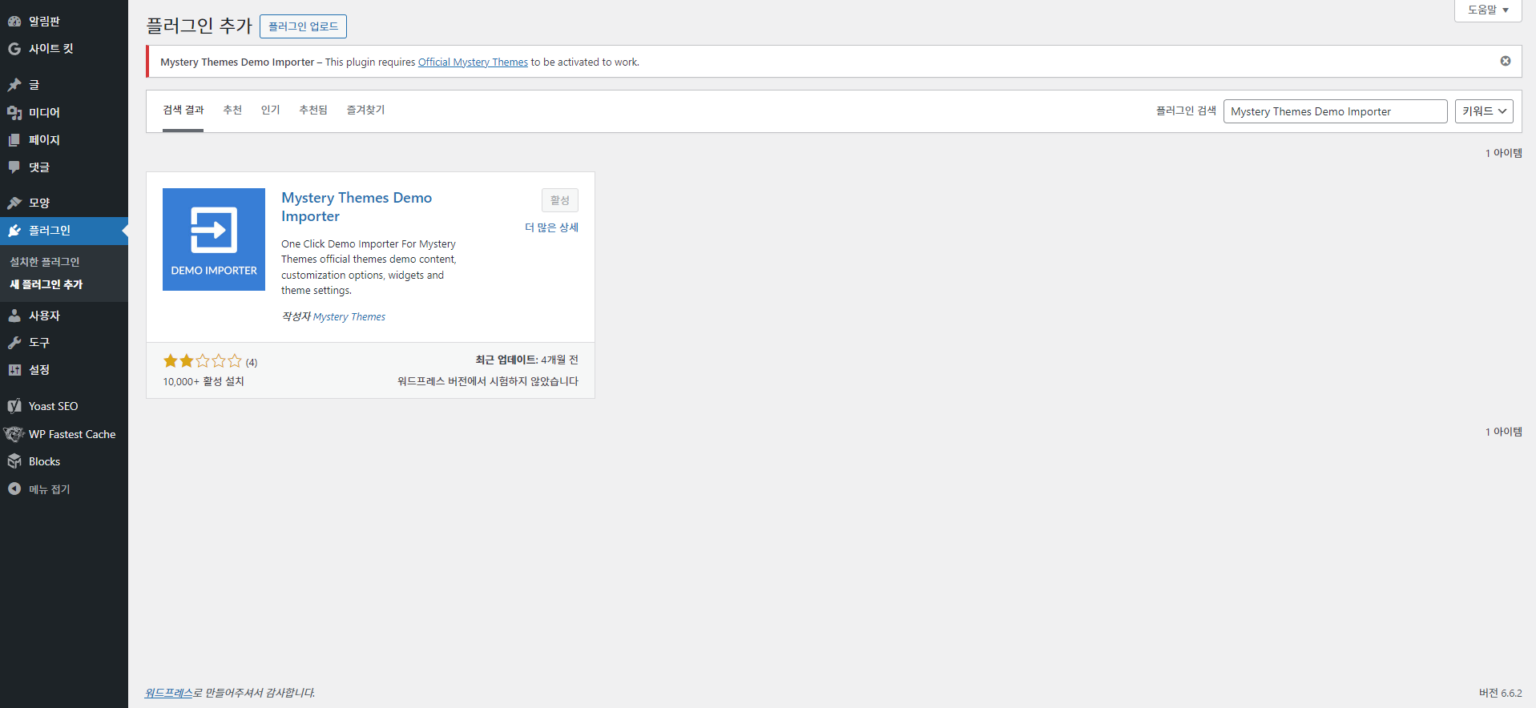
Task: Click the 플러그인 업로드 button
Action: [x=303, y=27]
